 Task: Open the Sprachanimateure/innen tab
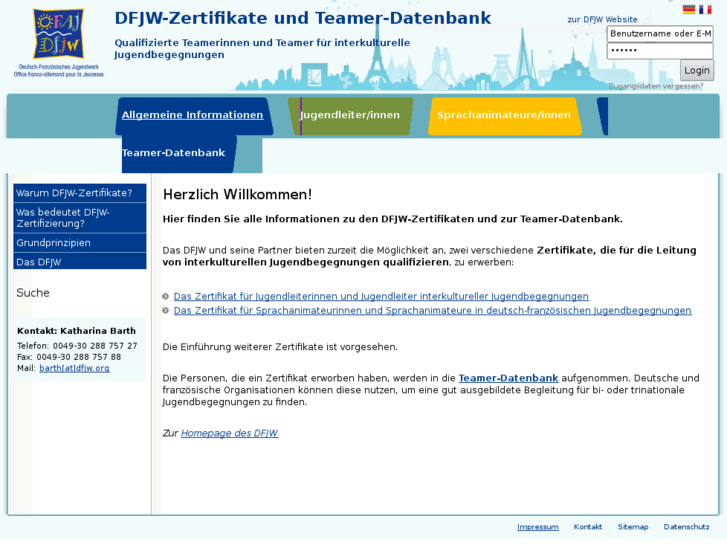tap(504, 115)
